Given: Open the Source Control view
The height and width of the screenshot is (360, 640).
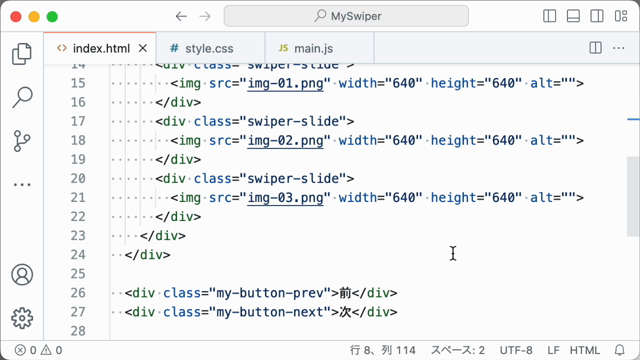Looking at the screenshot, I should click(22, 141).
